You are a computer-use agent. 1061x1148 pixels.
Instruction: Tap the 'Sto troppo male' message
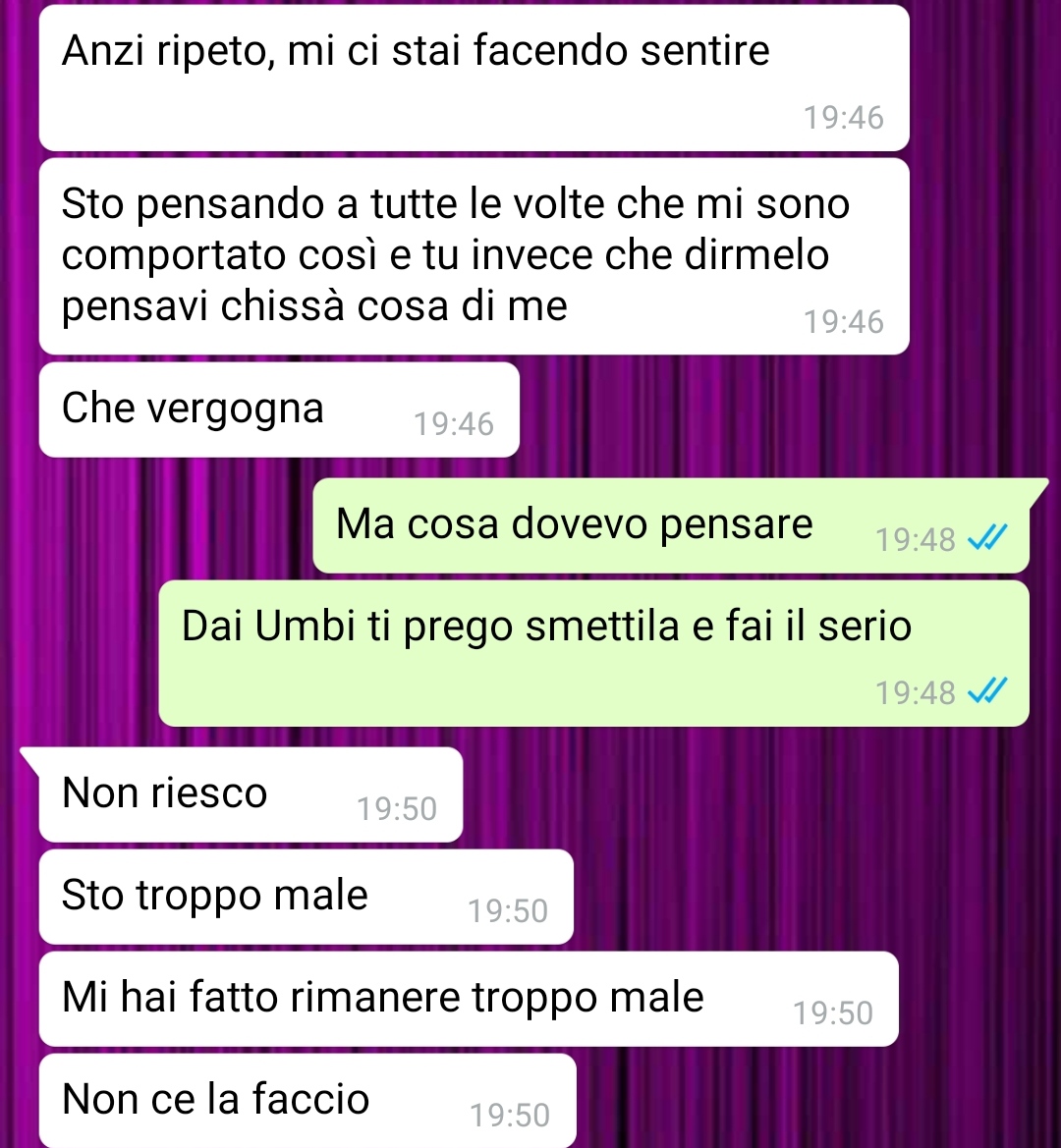pyautogui.click(x=307, y=897)
